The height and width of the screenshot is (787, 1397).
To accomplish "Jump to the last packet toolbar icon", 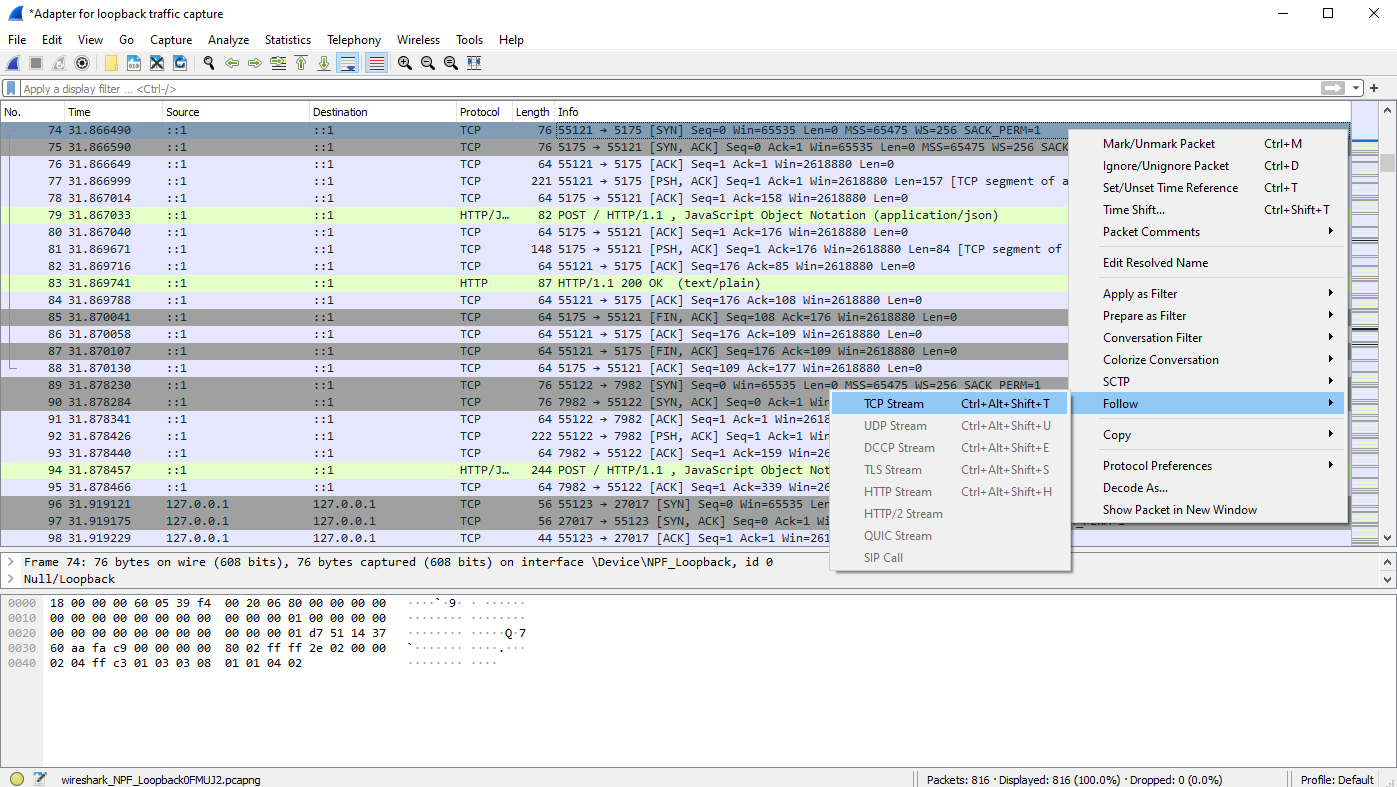I will pos(324,63).
